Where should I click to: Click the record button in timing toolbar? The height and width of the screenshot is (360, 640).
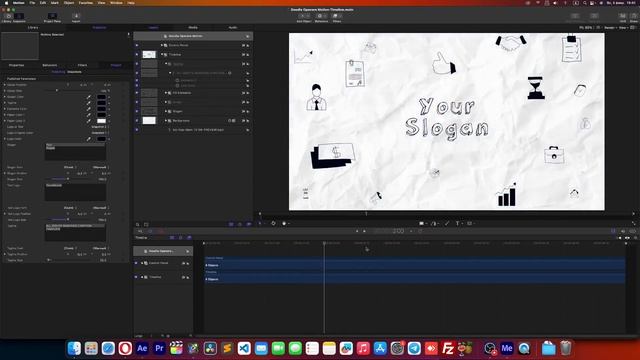pyautogui.click(x=161, y=231)
